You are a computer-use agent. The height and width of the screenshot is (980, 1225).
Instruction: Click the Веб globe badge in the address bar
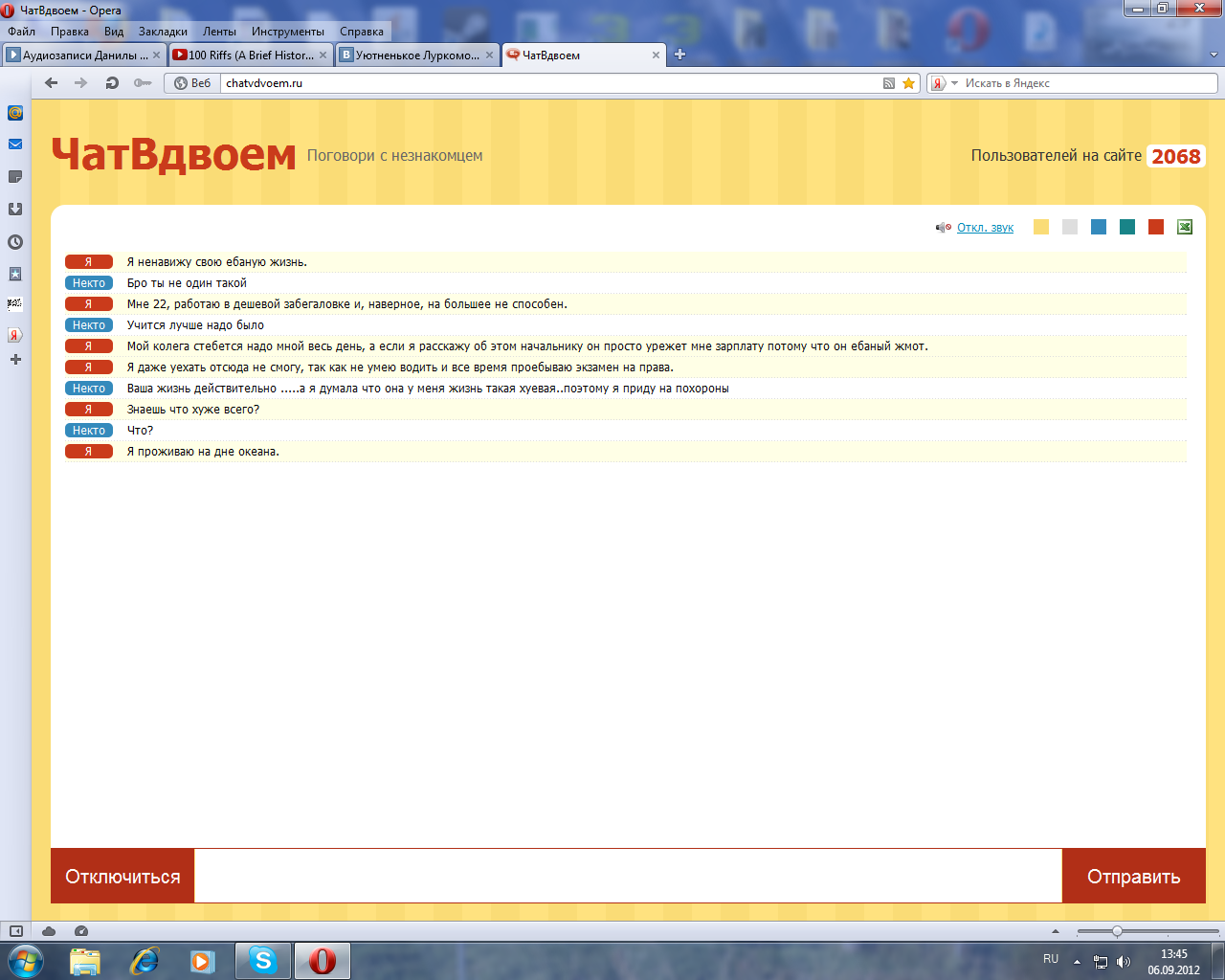tap(192, 83)
